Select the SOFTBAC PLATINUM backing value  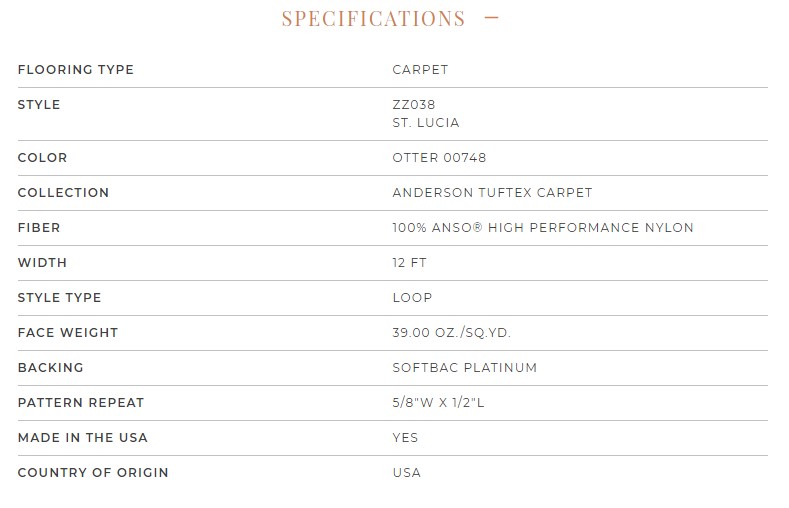pyautogui.click(x=464, y=368)
